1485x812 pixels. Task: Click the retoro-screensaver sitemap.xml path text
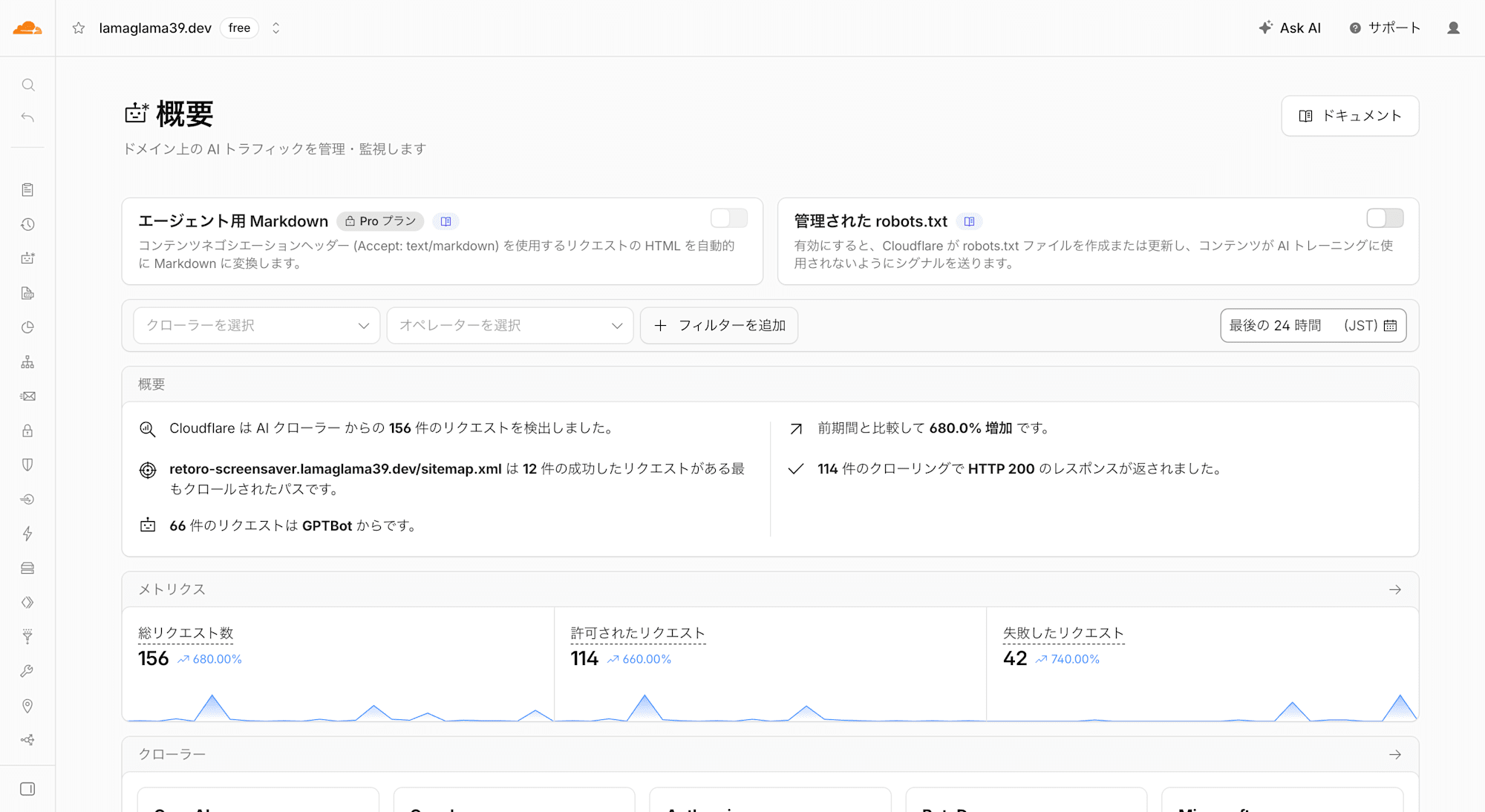[x=336, y=469]
